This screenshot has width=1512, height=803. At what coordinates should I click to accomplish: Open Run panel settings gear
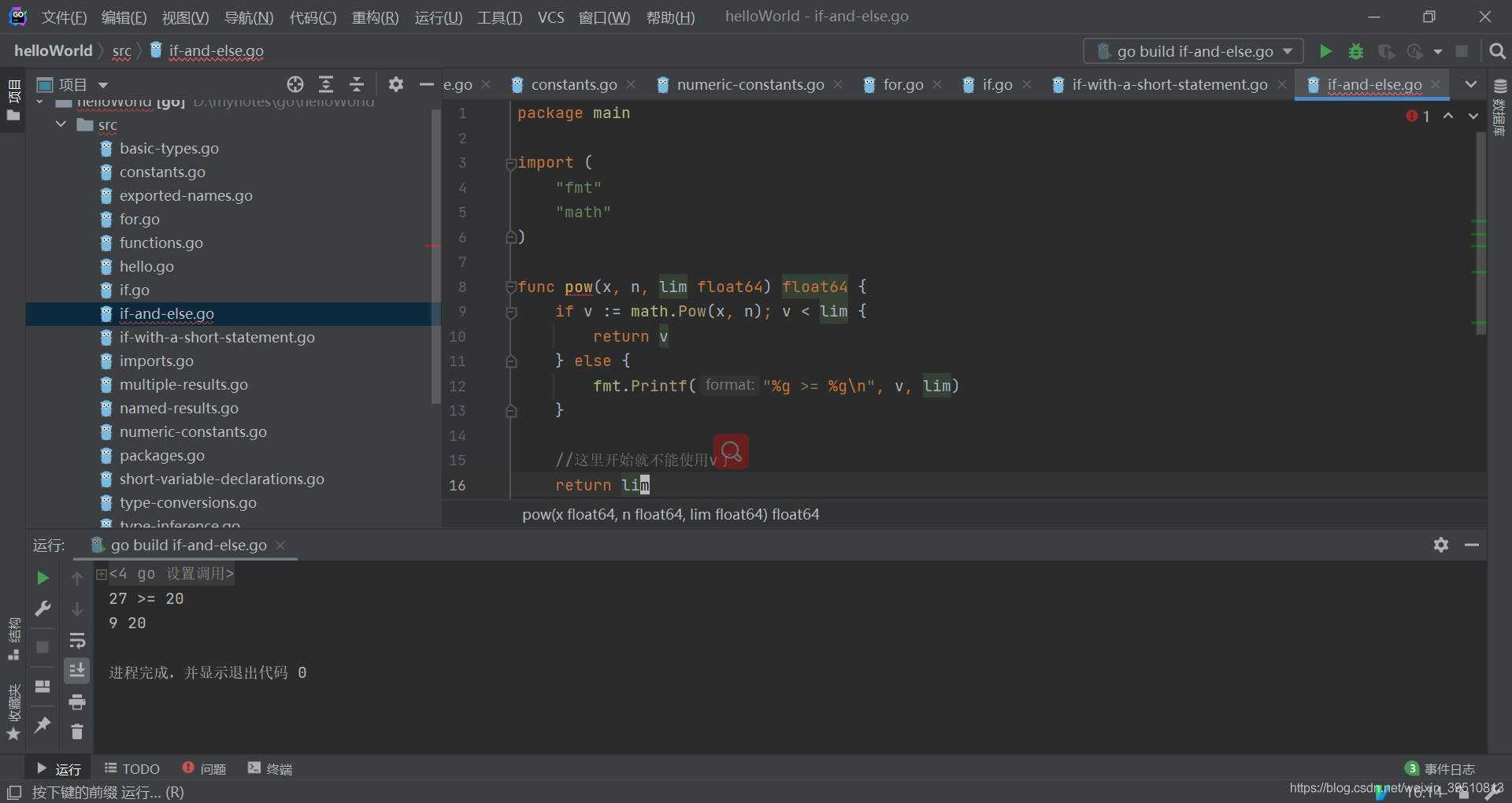pos(1441,545)
